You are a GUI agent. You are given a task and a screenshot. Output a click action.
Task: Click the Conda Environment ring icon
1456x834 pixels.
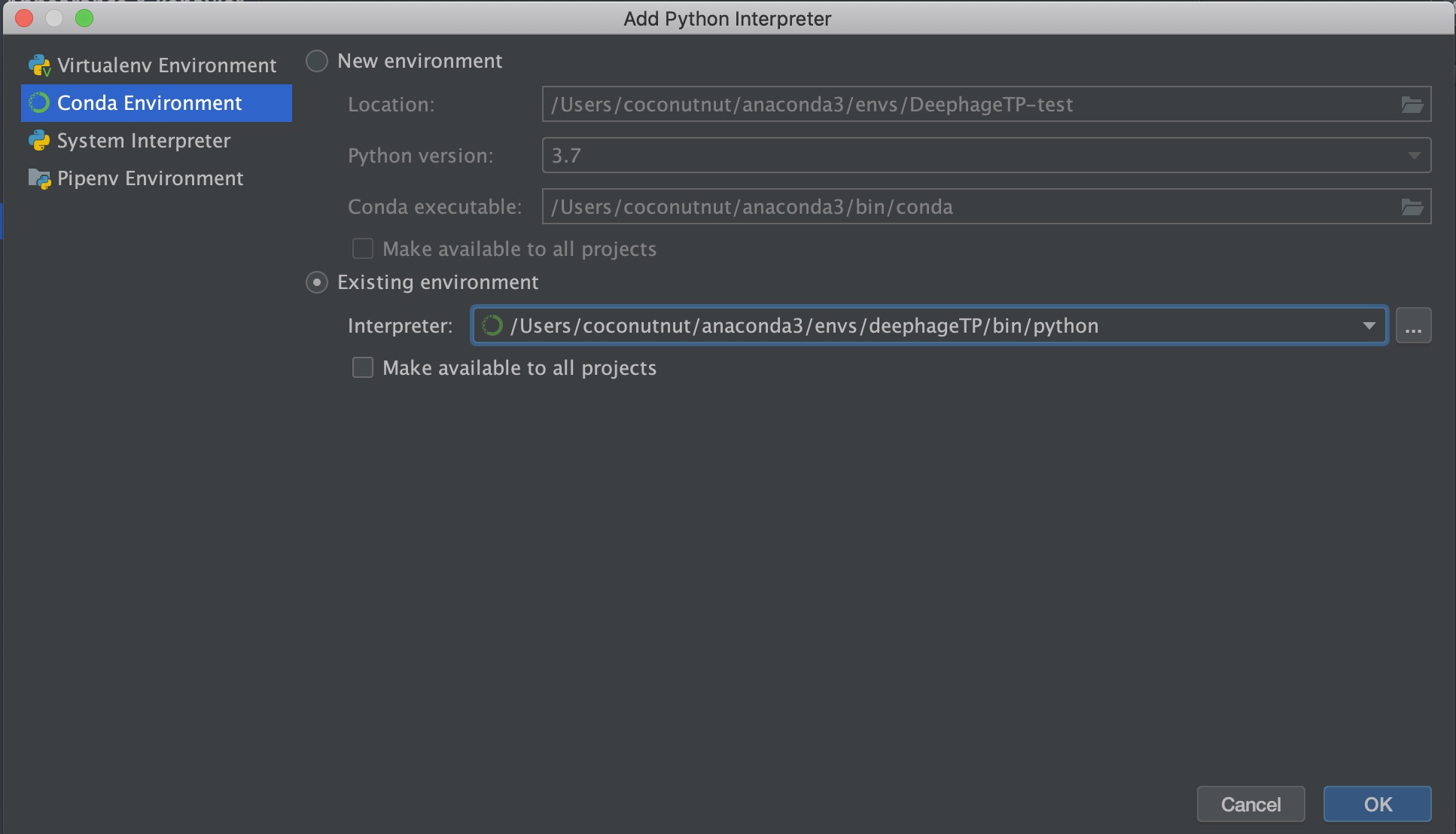tap(39, 103)
